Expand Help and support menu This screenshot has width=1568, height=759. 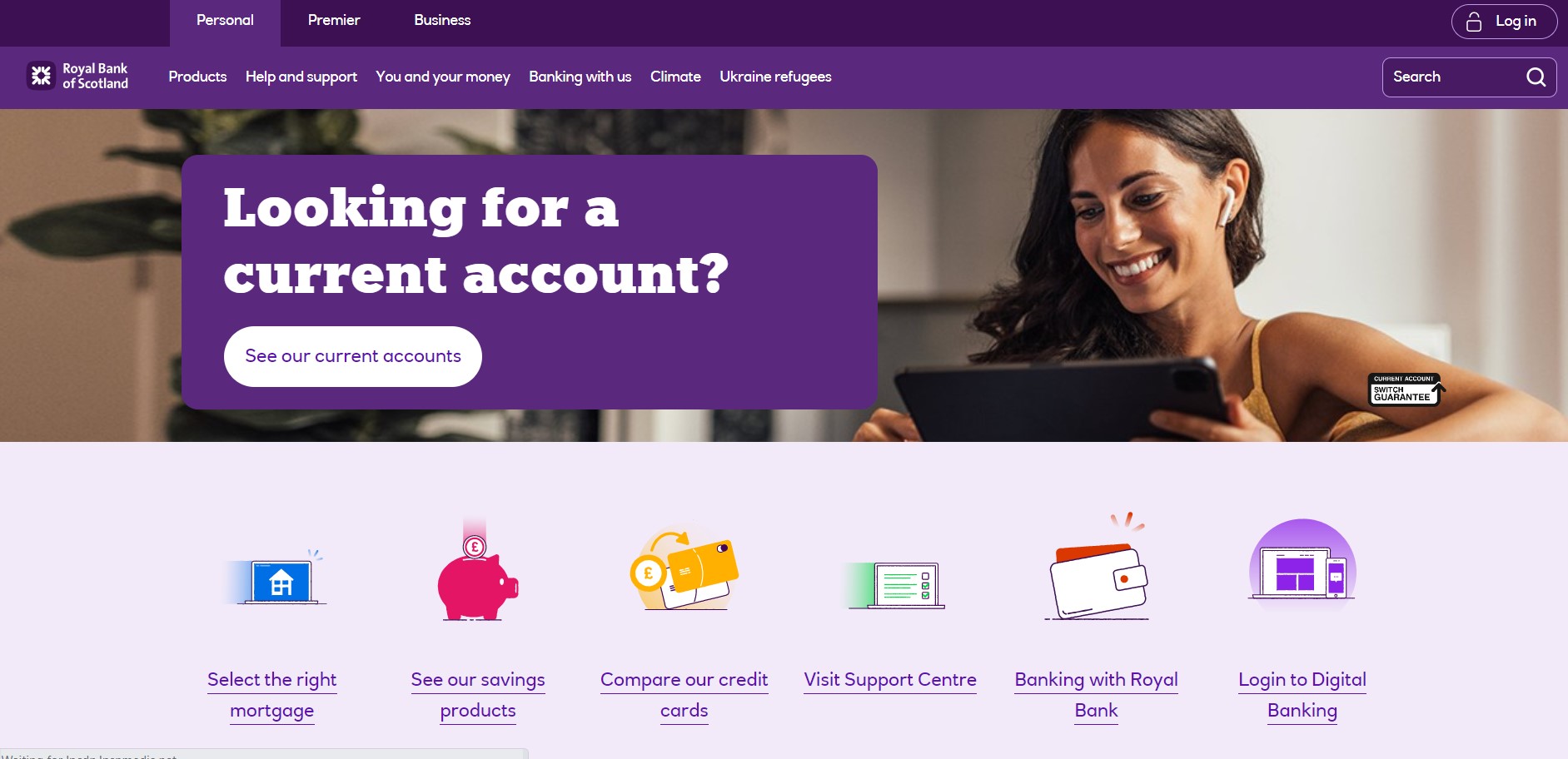coord(301,77)
